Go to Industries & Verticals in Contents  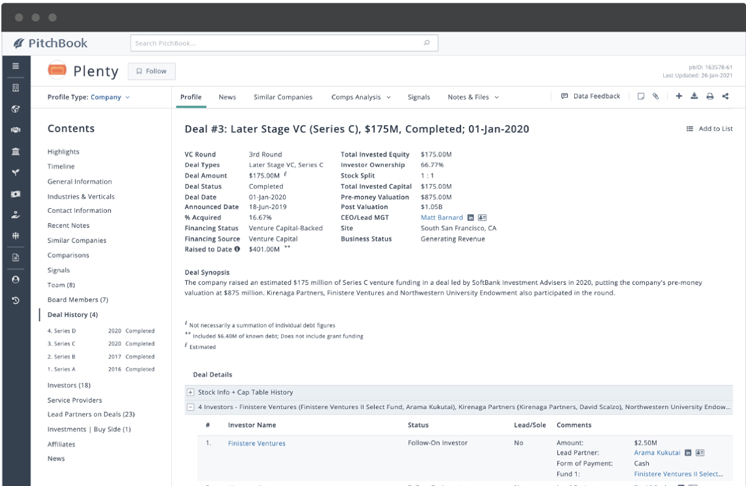[x=81, y=196]
